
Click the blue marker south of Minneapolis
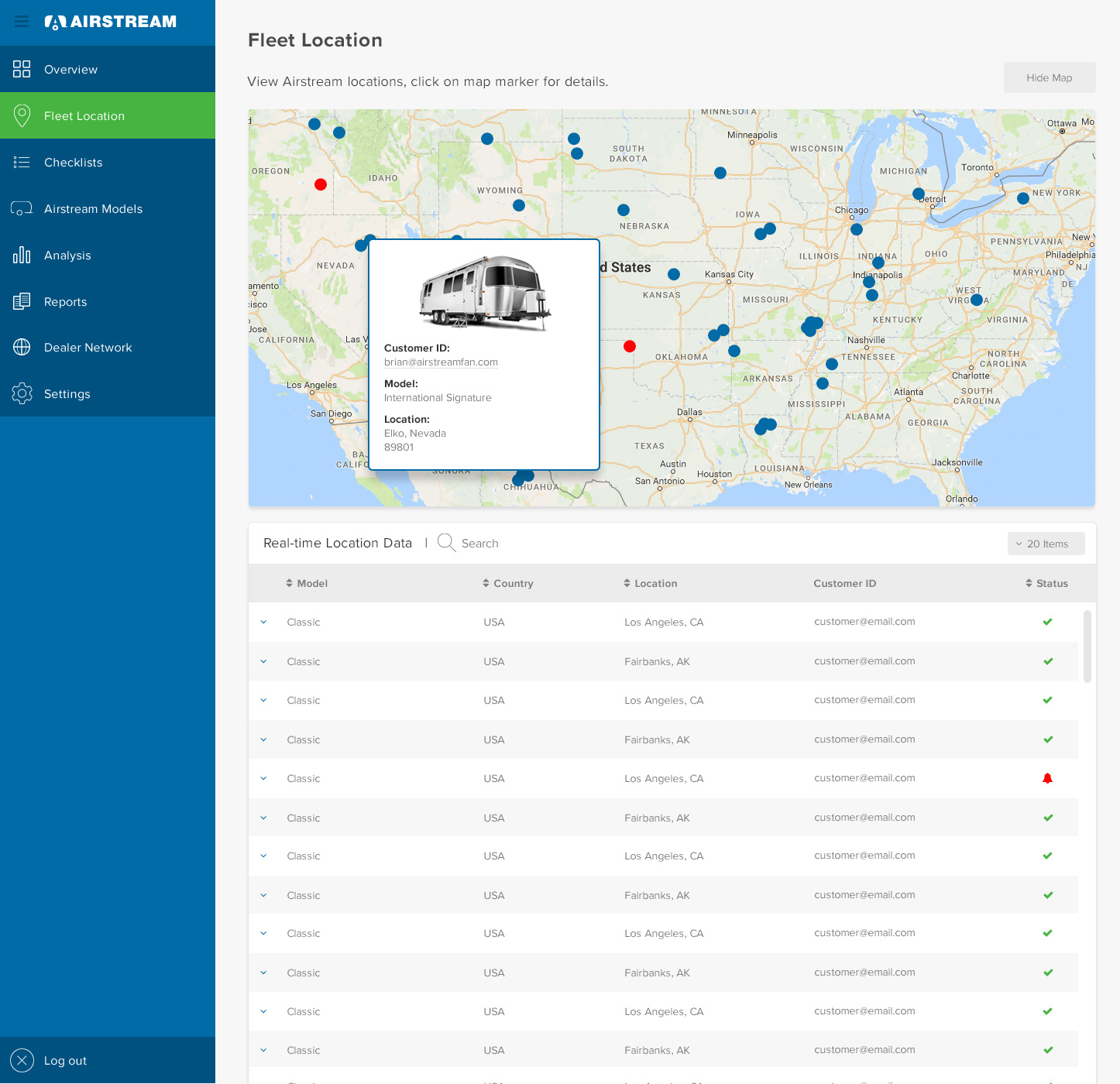click(720, 173)
